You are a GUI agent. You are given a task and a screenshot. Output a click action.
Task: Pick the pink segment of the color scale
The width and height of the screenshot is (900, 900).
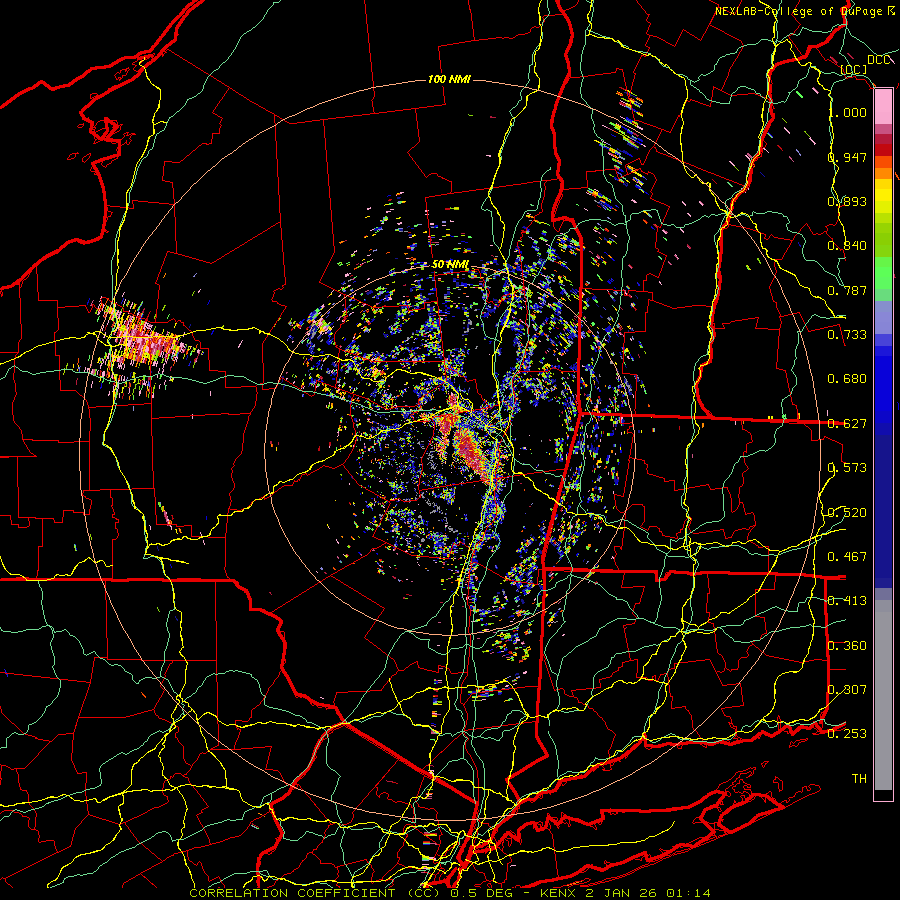pyautogui.click(x=883, y=106)
